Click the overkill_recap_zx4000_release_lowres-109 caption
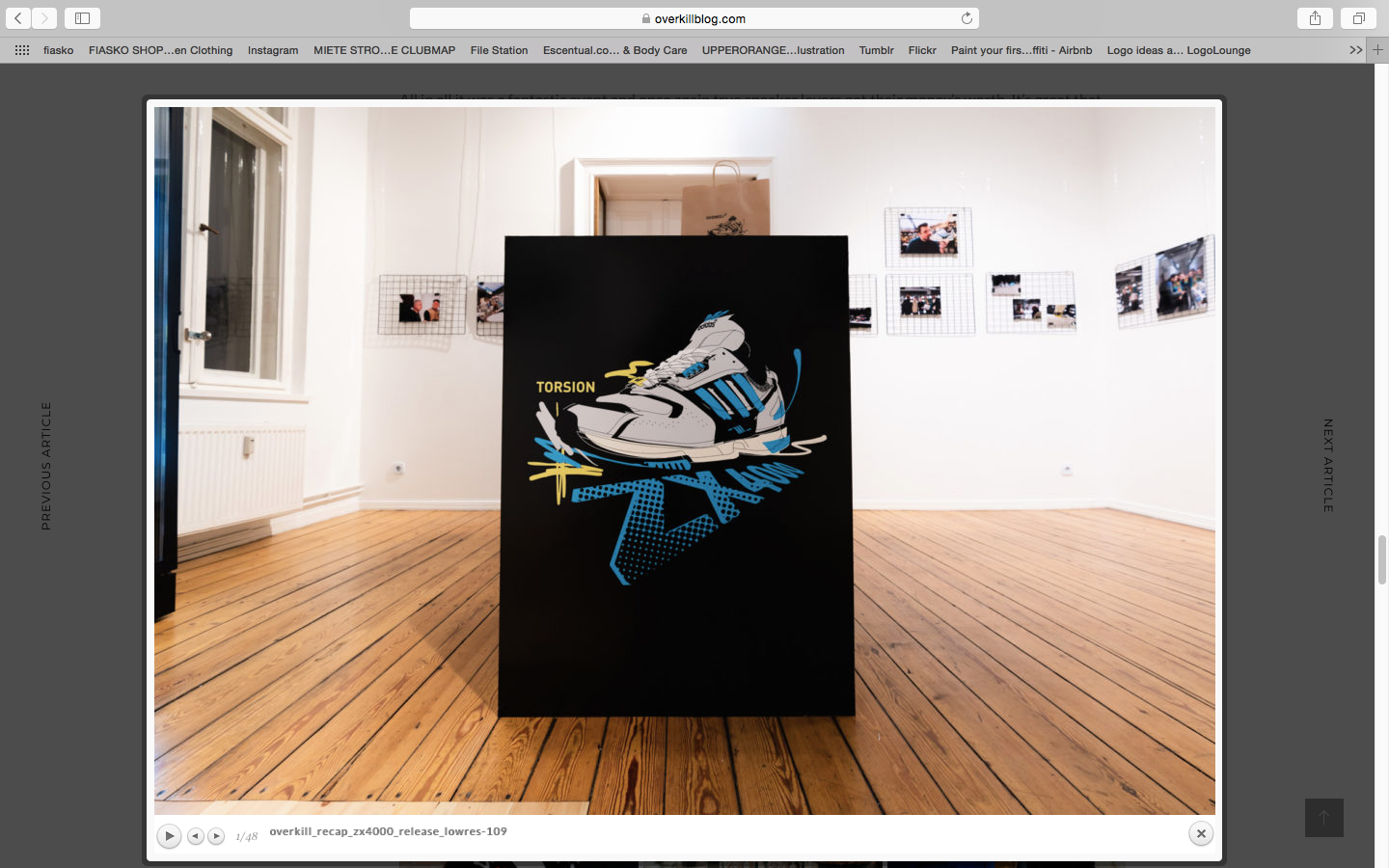The height and width of the screenshot is (868, 1389). click(x=388, y=831)
